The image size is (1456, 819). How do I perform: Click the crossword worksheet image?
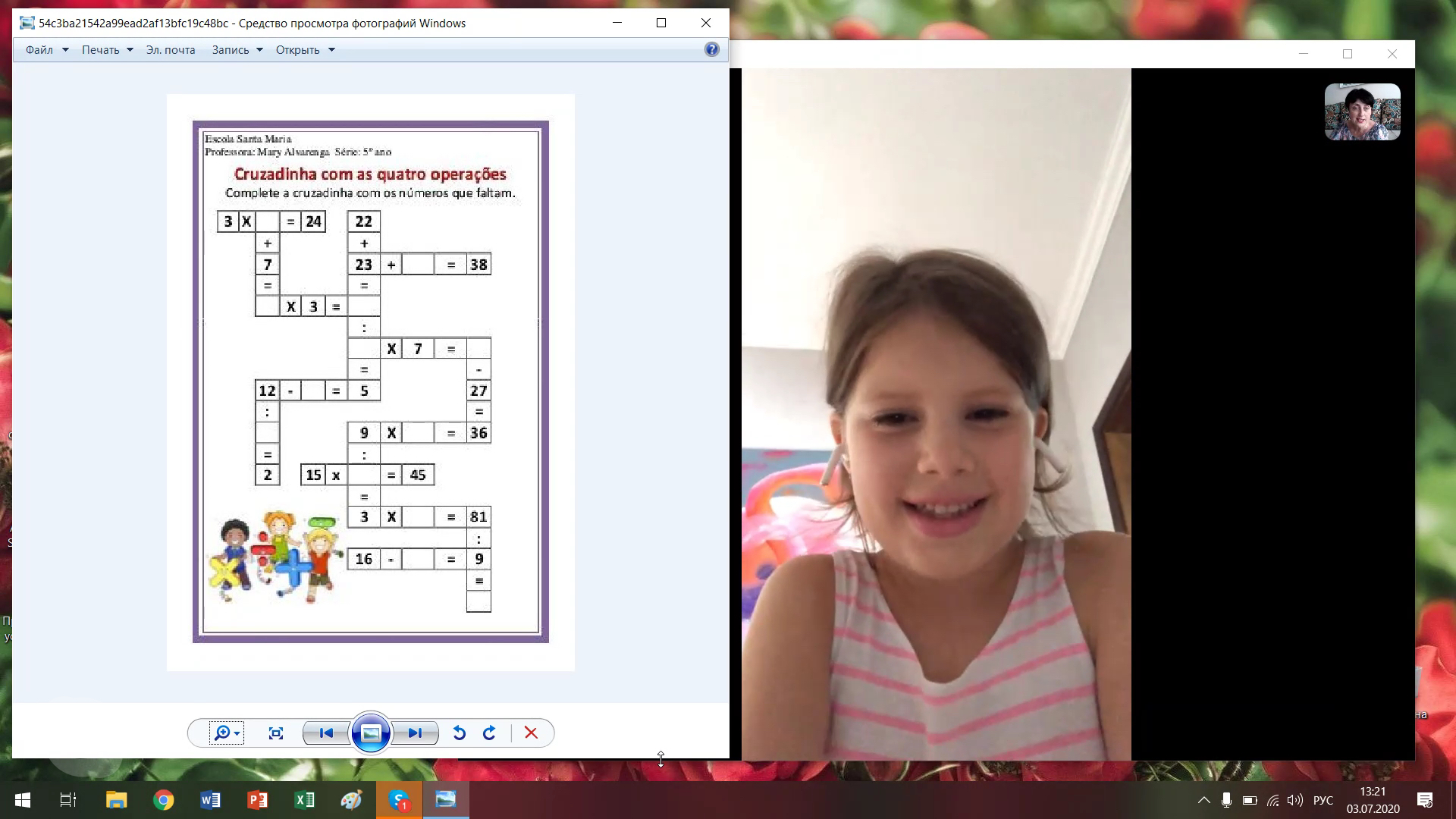(371, 382)
